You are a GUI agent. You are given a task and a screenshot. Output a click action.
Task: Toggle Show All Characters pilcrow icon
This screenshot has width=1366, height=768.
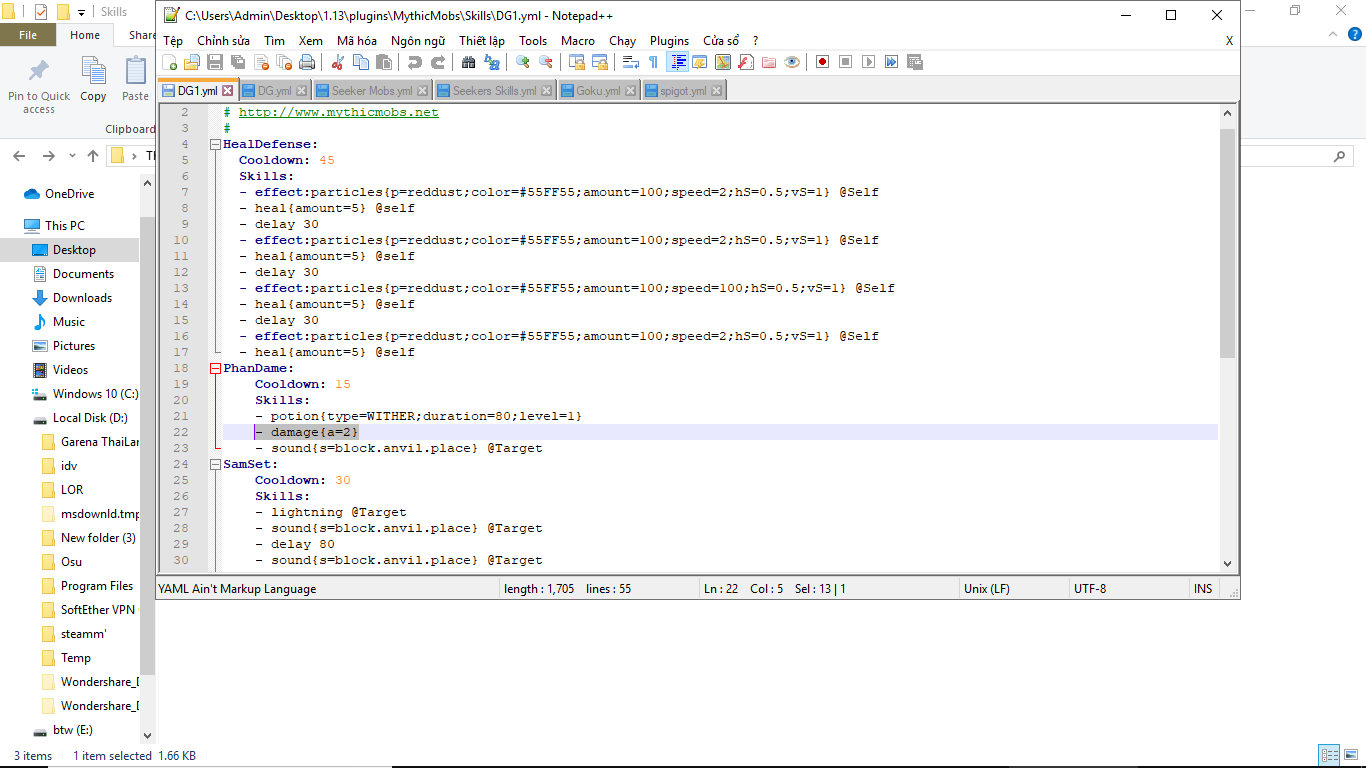click(653, 62)
